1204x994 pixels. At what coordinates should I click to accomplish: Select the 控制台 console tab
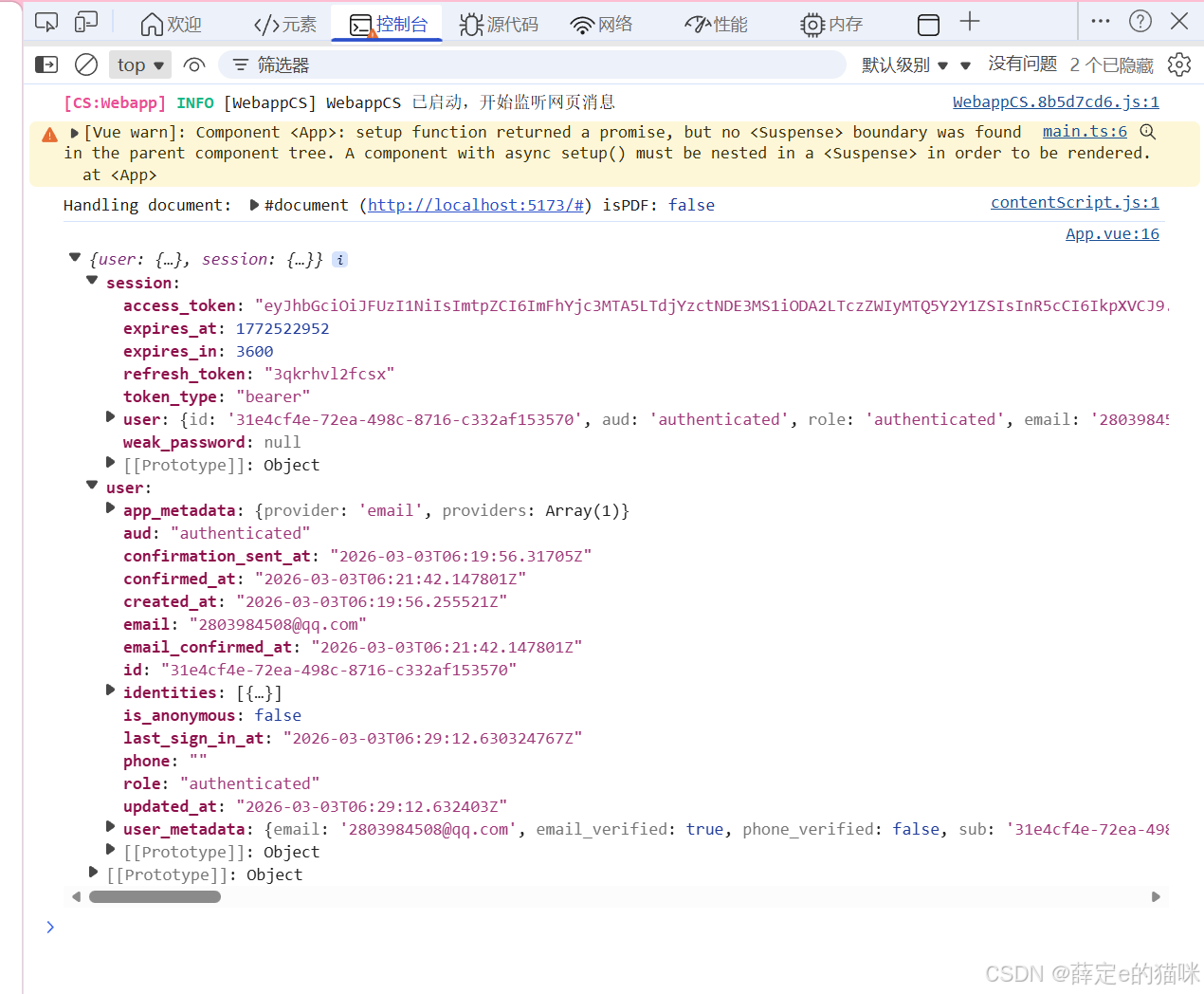pyautogui.click(x=388, y=24)
